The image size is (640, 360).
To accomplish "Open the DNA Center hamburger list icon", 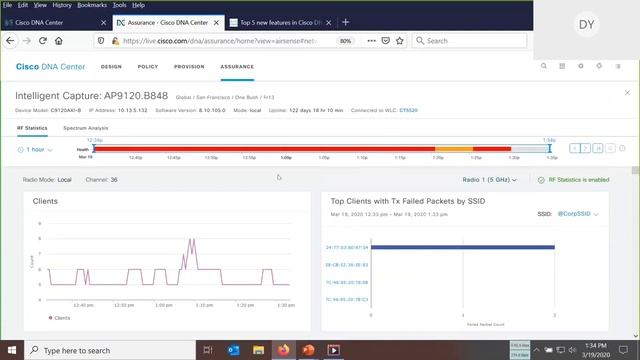I will tap(618, 66).
